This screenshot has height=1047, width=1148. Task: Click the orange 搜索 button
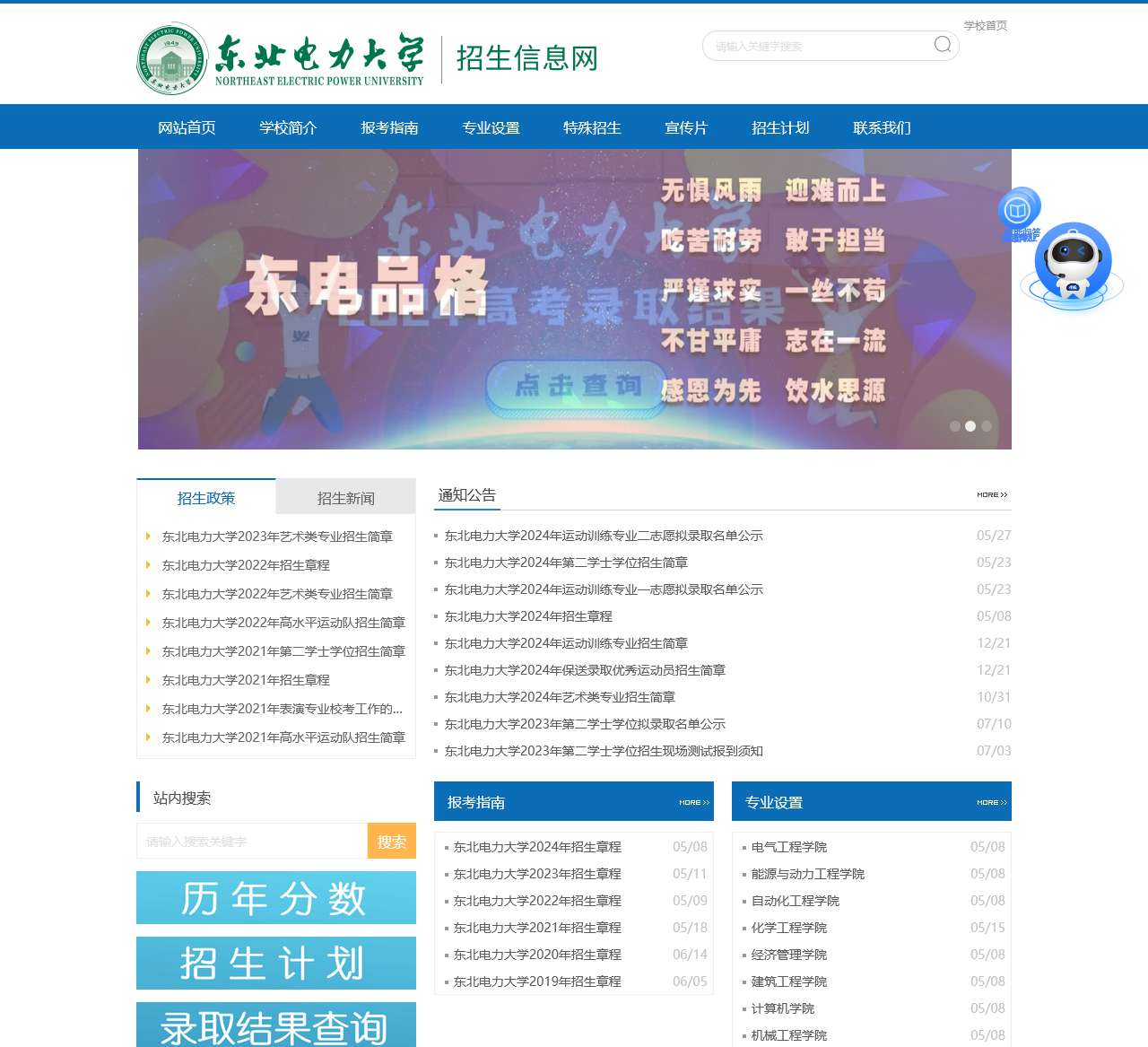(392, 842)
